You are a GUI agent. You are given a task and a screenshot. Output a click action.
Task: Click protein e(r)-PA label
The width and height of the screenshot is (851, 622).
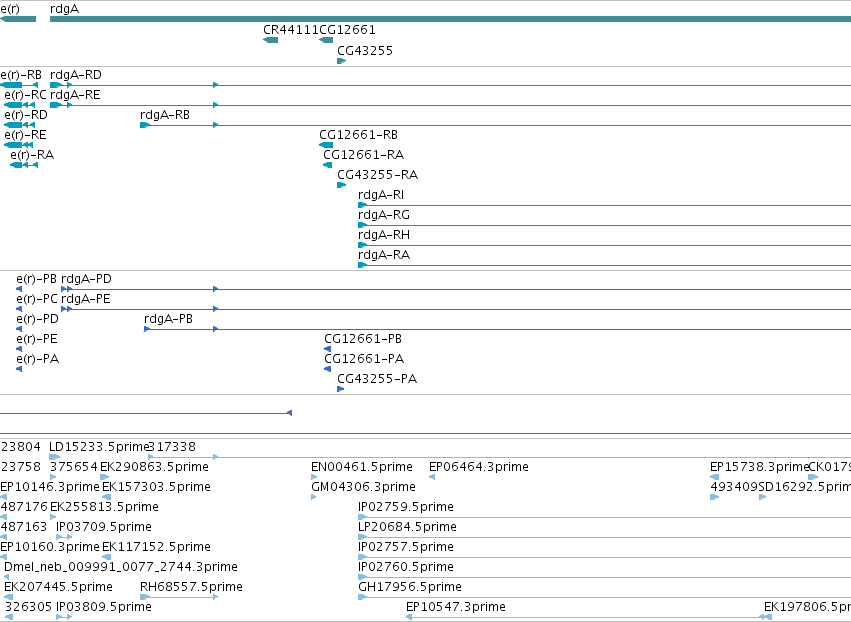click(37, 360)
